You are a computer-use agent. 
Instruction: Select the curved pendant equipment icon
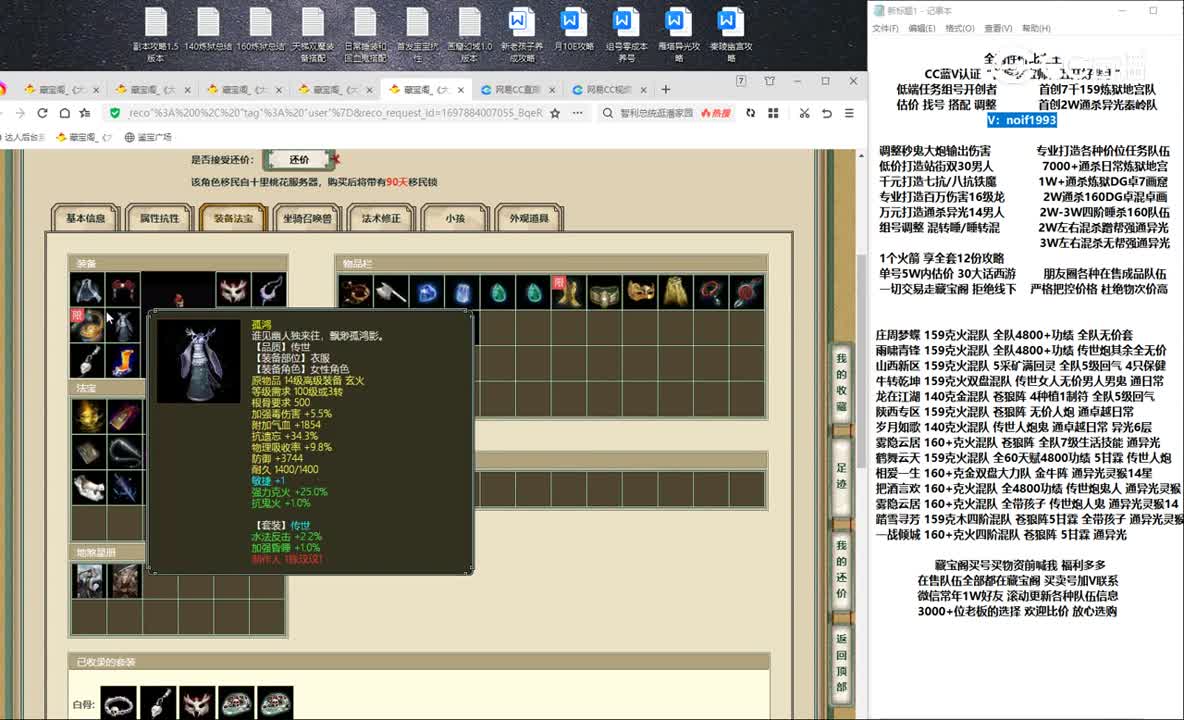270,290
